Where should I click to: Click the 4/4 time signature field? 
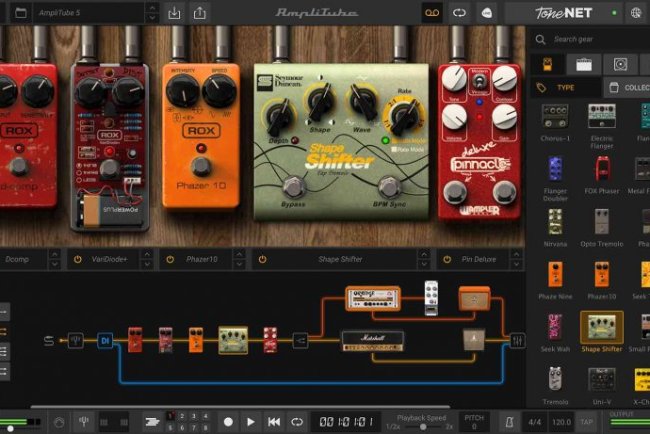(535, 422)
